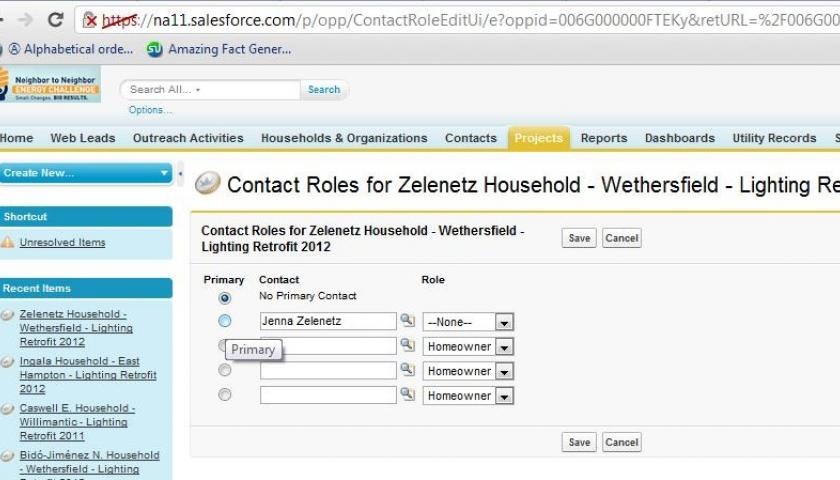Open contact lookup icon in last row
Image resolution: width=840 pixels, height=480 pixels.
coord(408,394)
